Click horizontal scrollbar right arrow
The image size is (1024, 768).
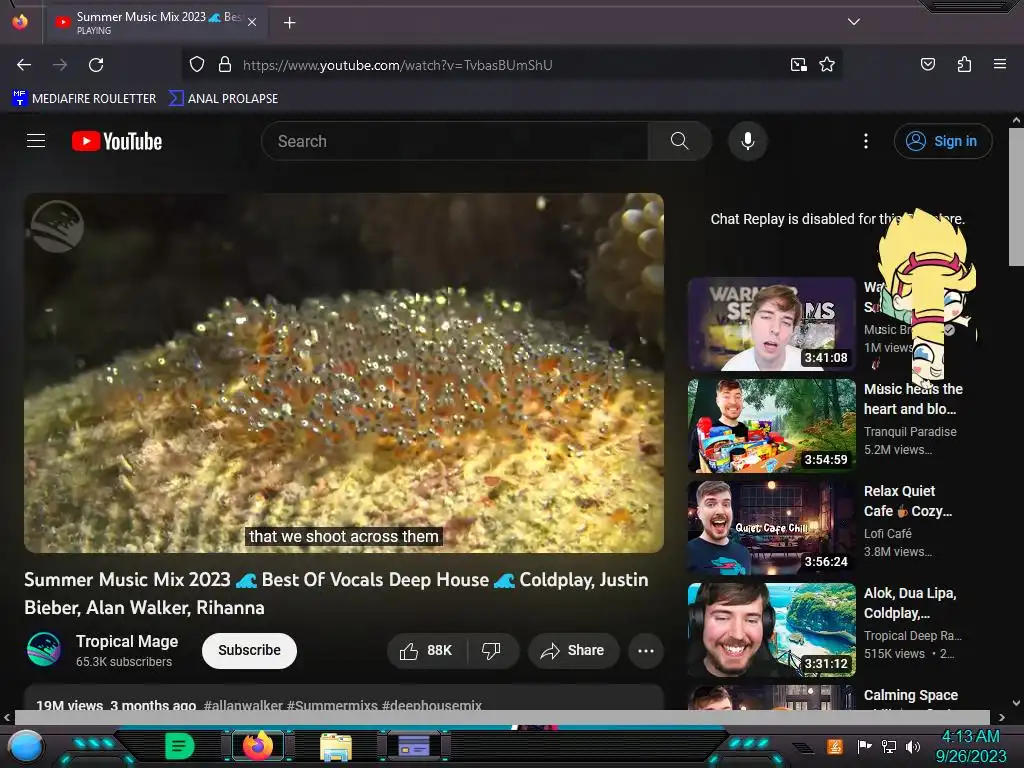1001,718
